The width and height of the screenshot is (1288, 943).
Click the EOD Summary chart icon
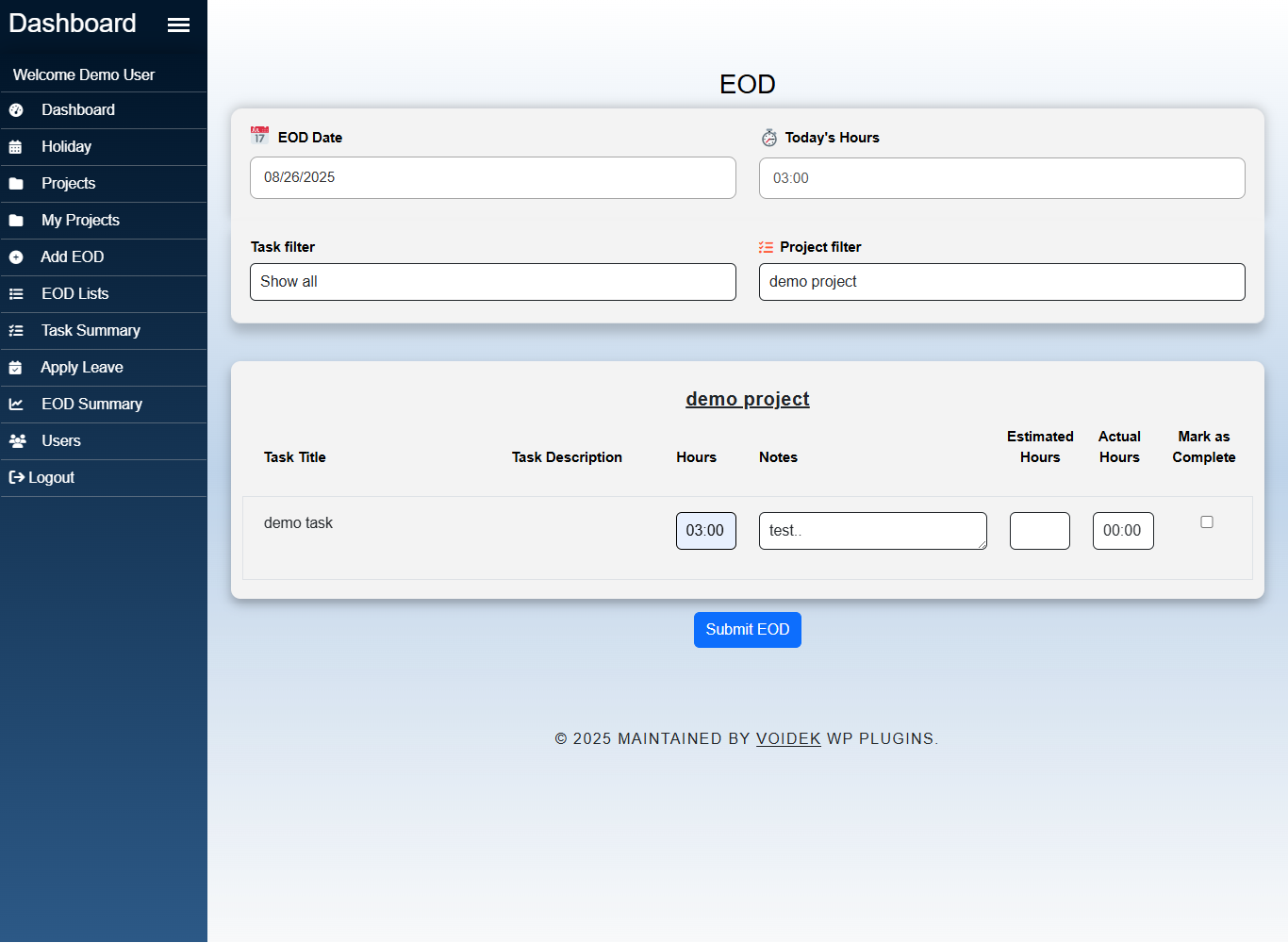point(16,405)
